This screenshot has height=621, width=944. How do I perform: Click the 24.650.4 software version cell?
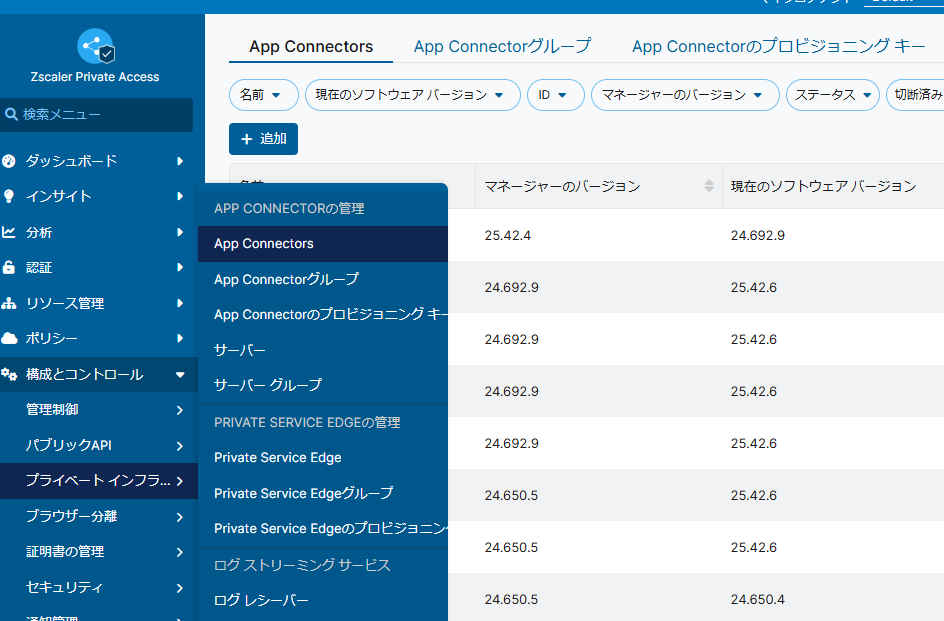point(757,599)
